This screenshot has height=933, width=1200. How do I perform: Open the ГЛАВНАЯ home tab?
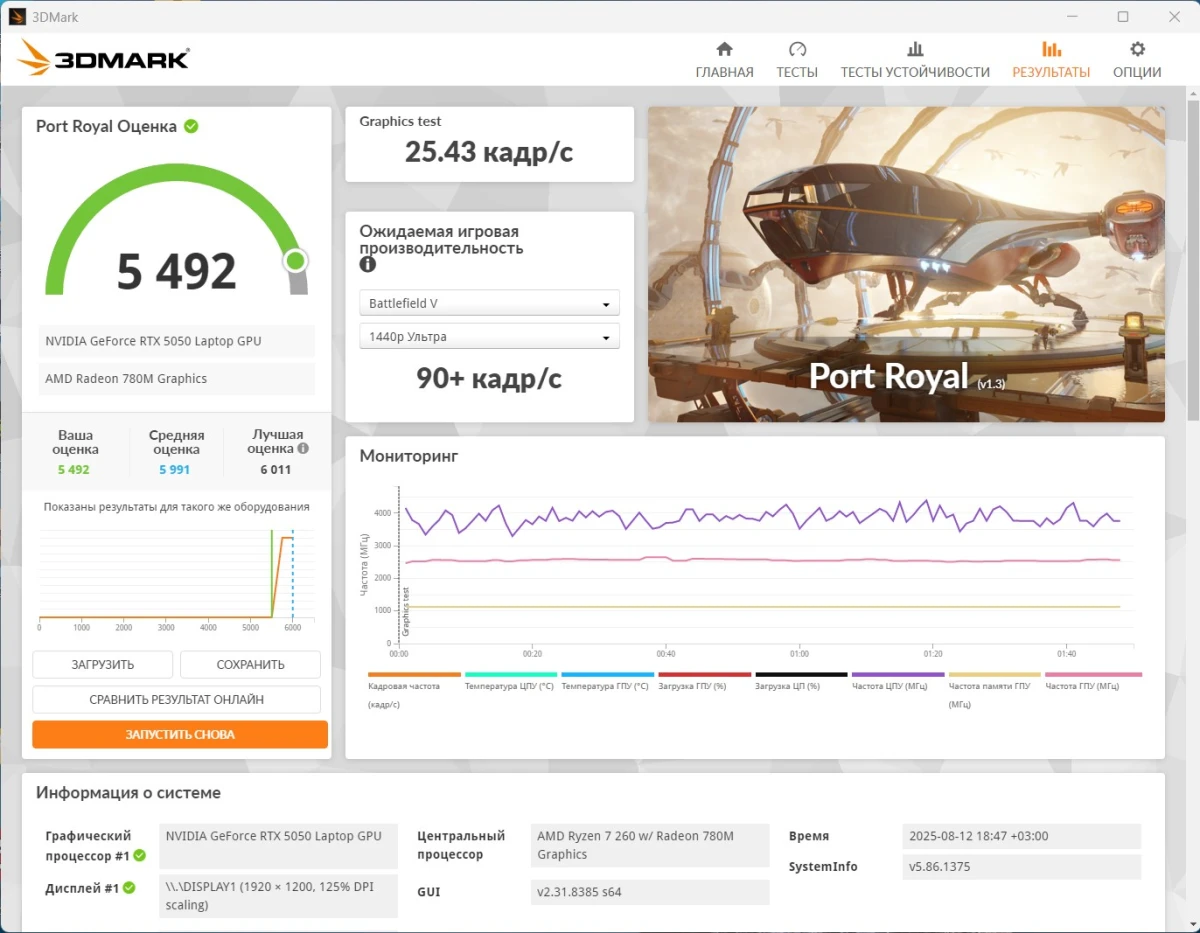pos(724,61)
